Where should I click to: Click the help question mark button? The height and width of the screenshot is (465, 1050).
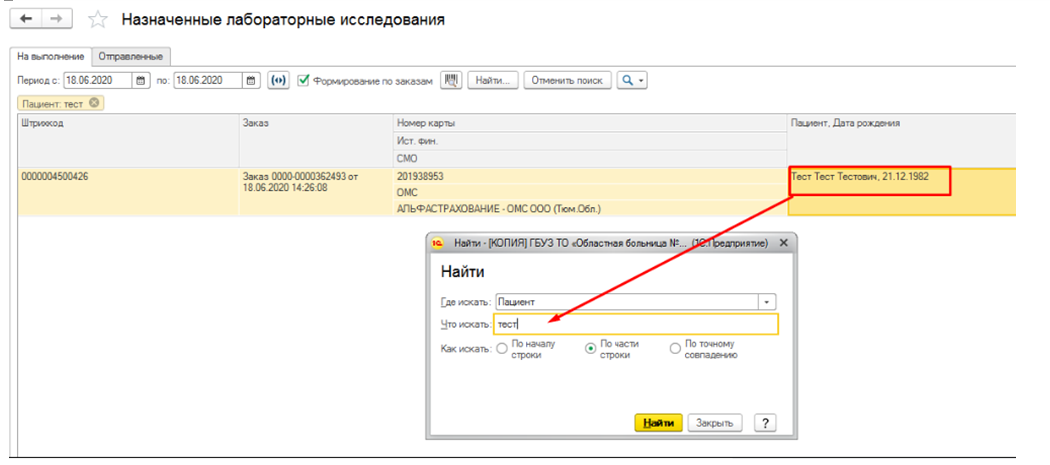[765, 422]
